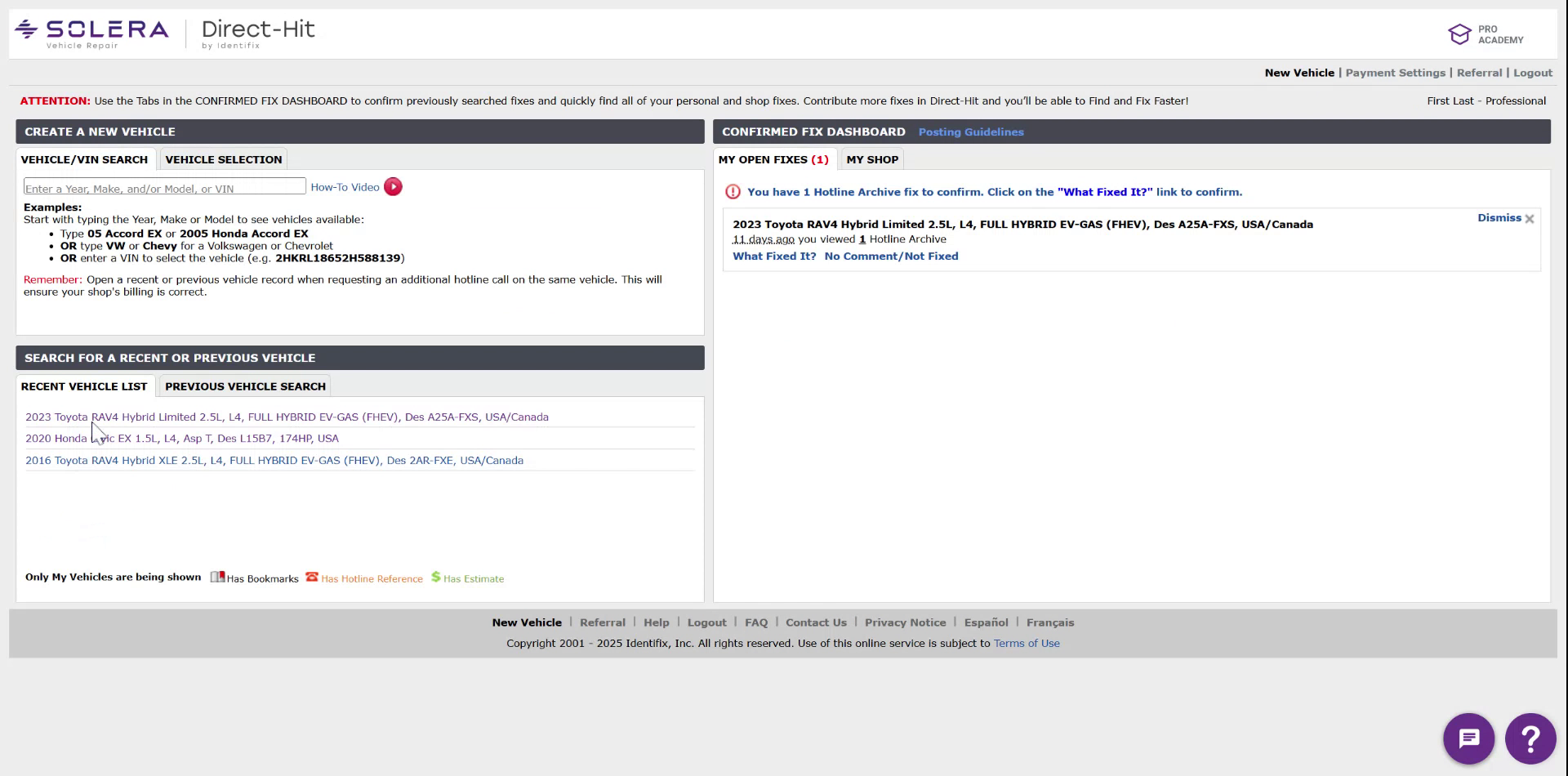Screen dimensions: 1568x776
Task: Click the hotline fix alert warning icon
Action: (733, 191)
